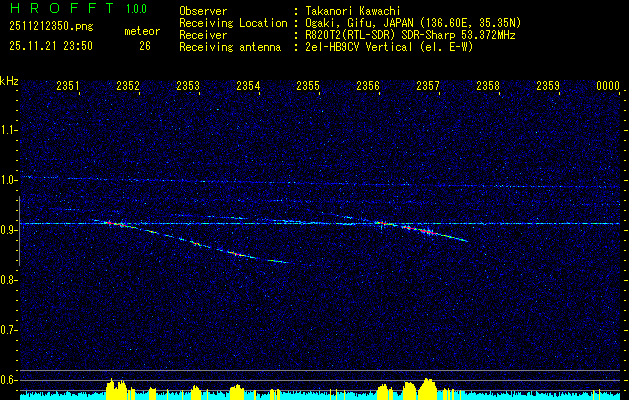Click the 2355 time axis marker
Screen dimensions: 629x400
coord(308,86)
